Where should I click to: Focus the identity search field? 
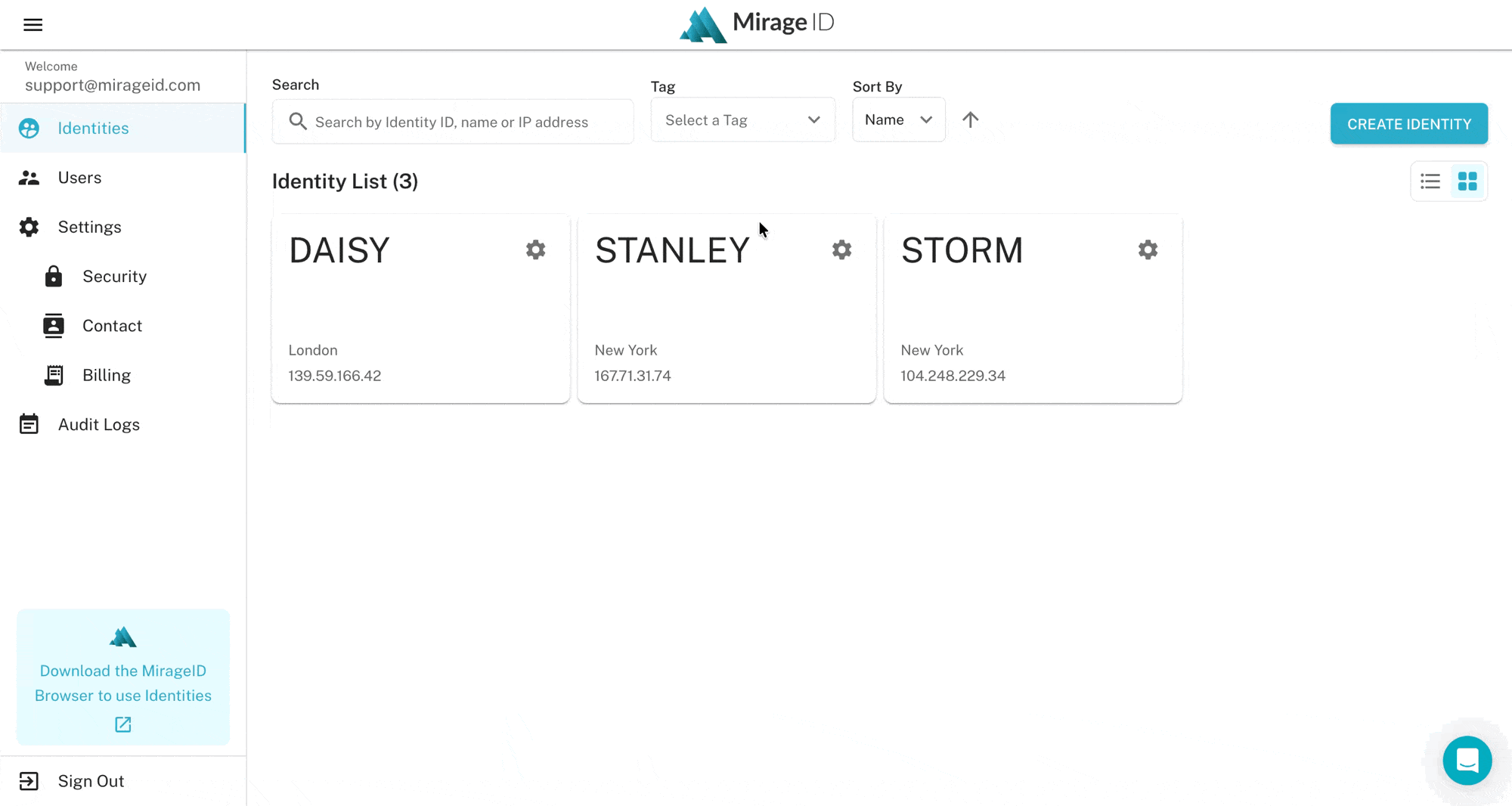point(453,122)
